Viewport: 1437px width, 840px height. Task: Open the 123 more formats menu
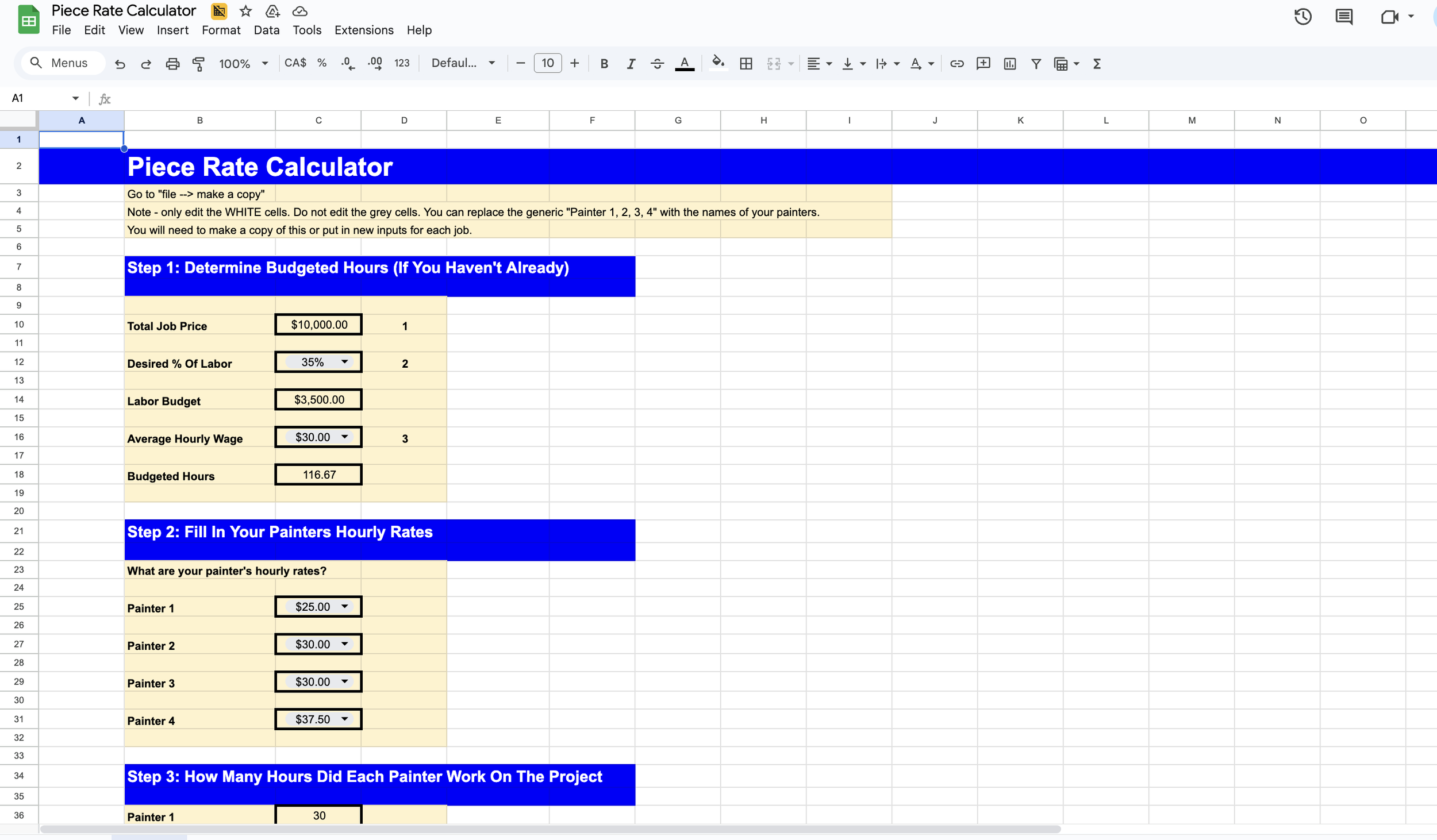[402, 63]
